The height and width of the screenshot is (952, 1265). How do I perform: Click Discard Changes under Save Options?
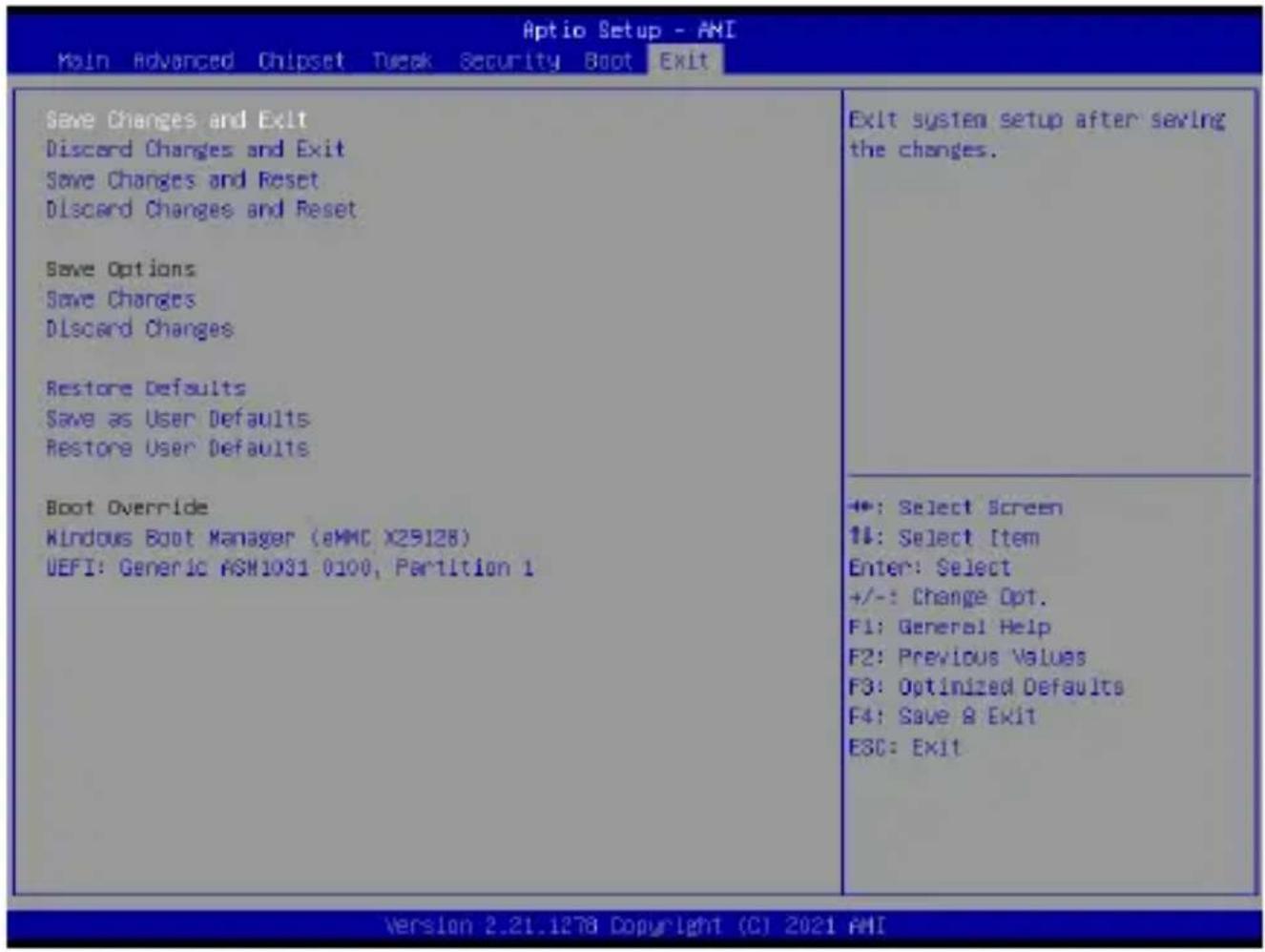[139, 328]
